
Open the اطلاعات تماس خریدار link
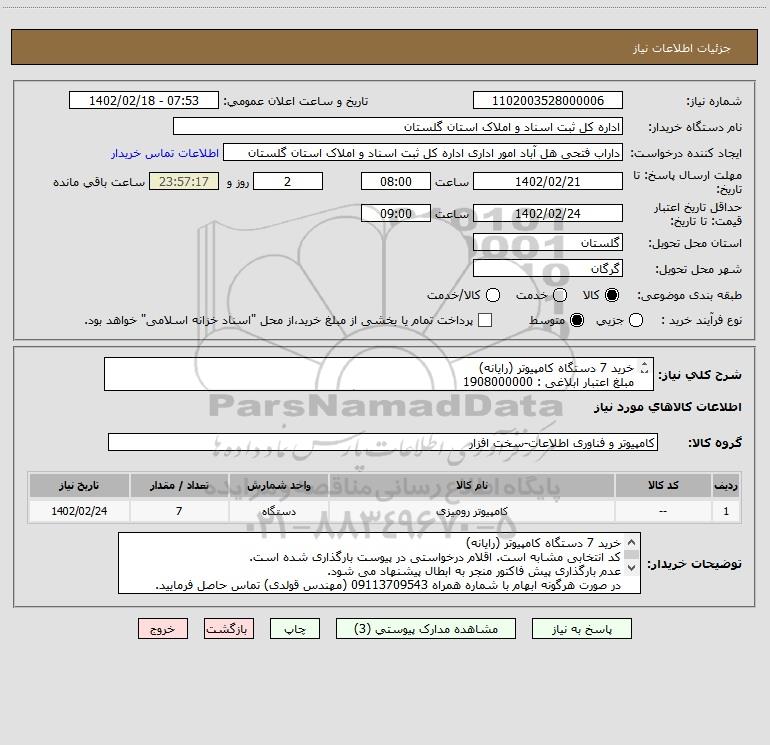(x=165, y=153)
